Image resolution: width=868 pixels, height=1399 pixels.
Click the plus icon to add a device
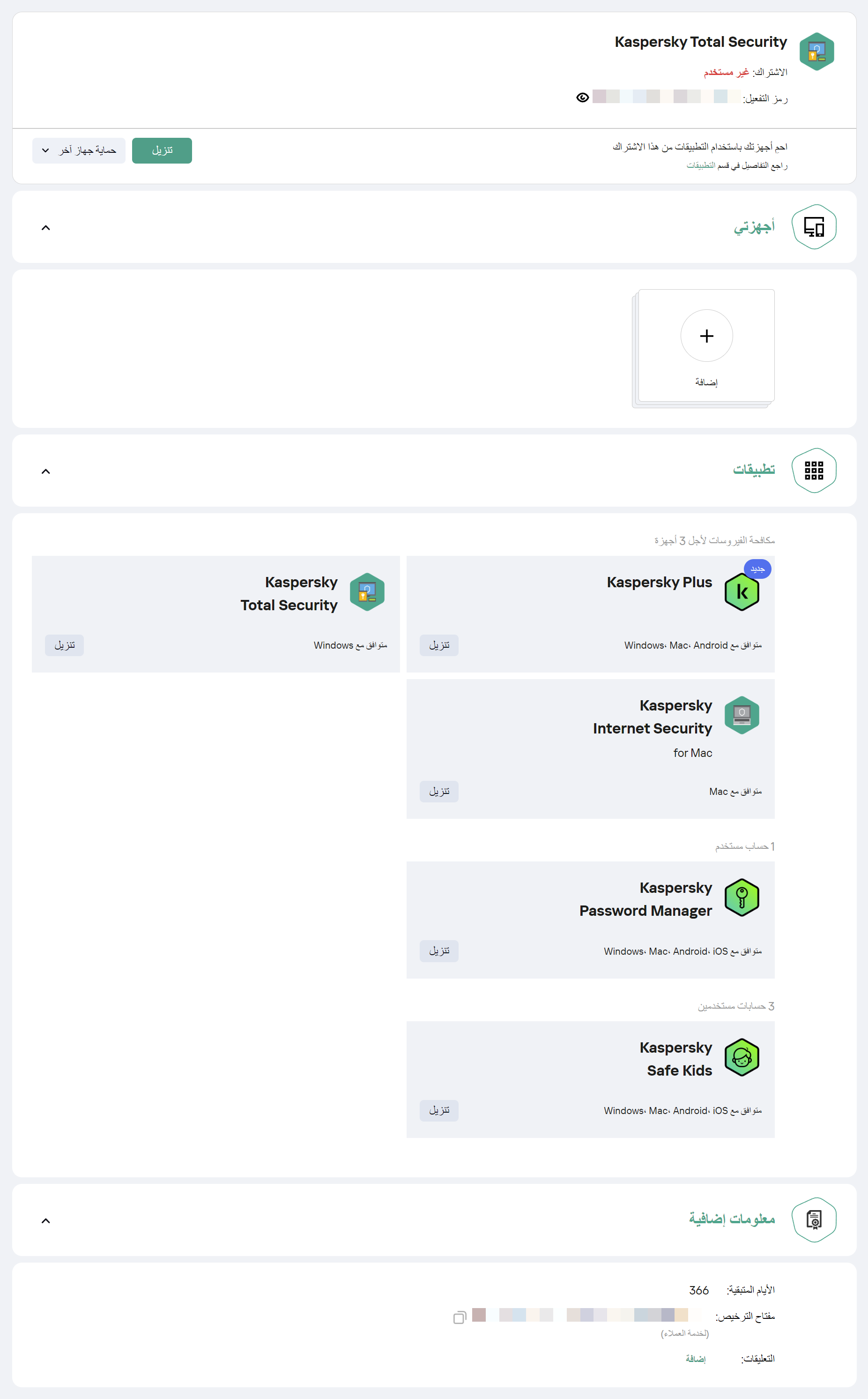coord(706,336)
